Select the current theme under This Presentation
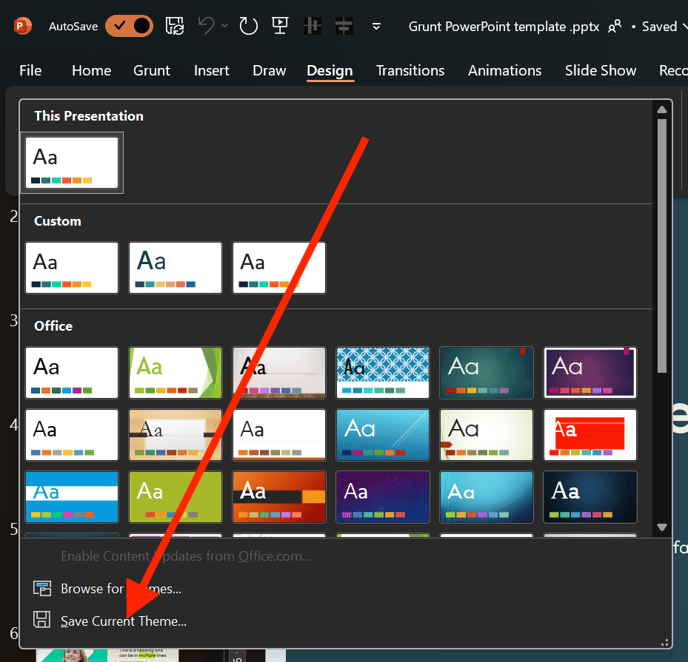Image resolution: width=688 pixels, height=662 pixels. coord(72,162)
